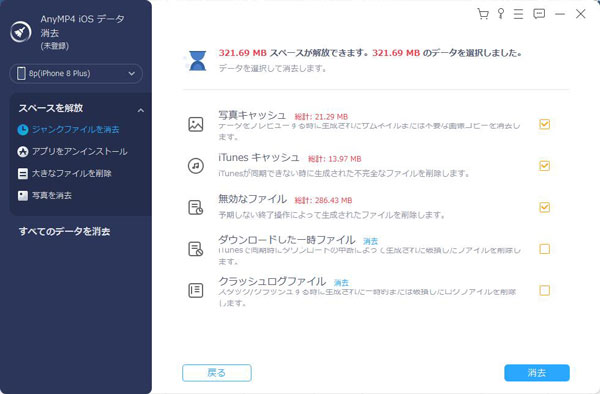Open the feedback chat icon

(539, 14)
